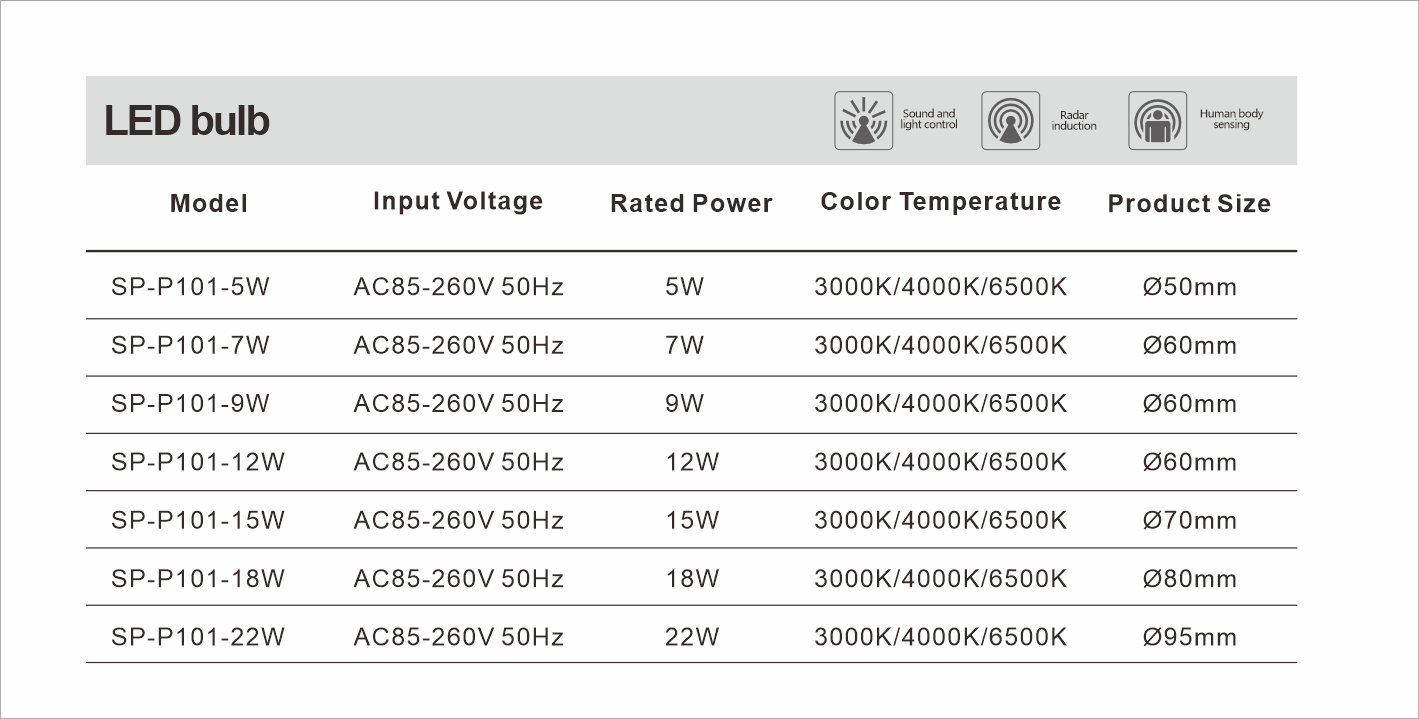Screen dimensions: 1419x719
Task: Click the Ø50mm product size value
Action: coord(1189,287)
